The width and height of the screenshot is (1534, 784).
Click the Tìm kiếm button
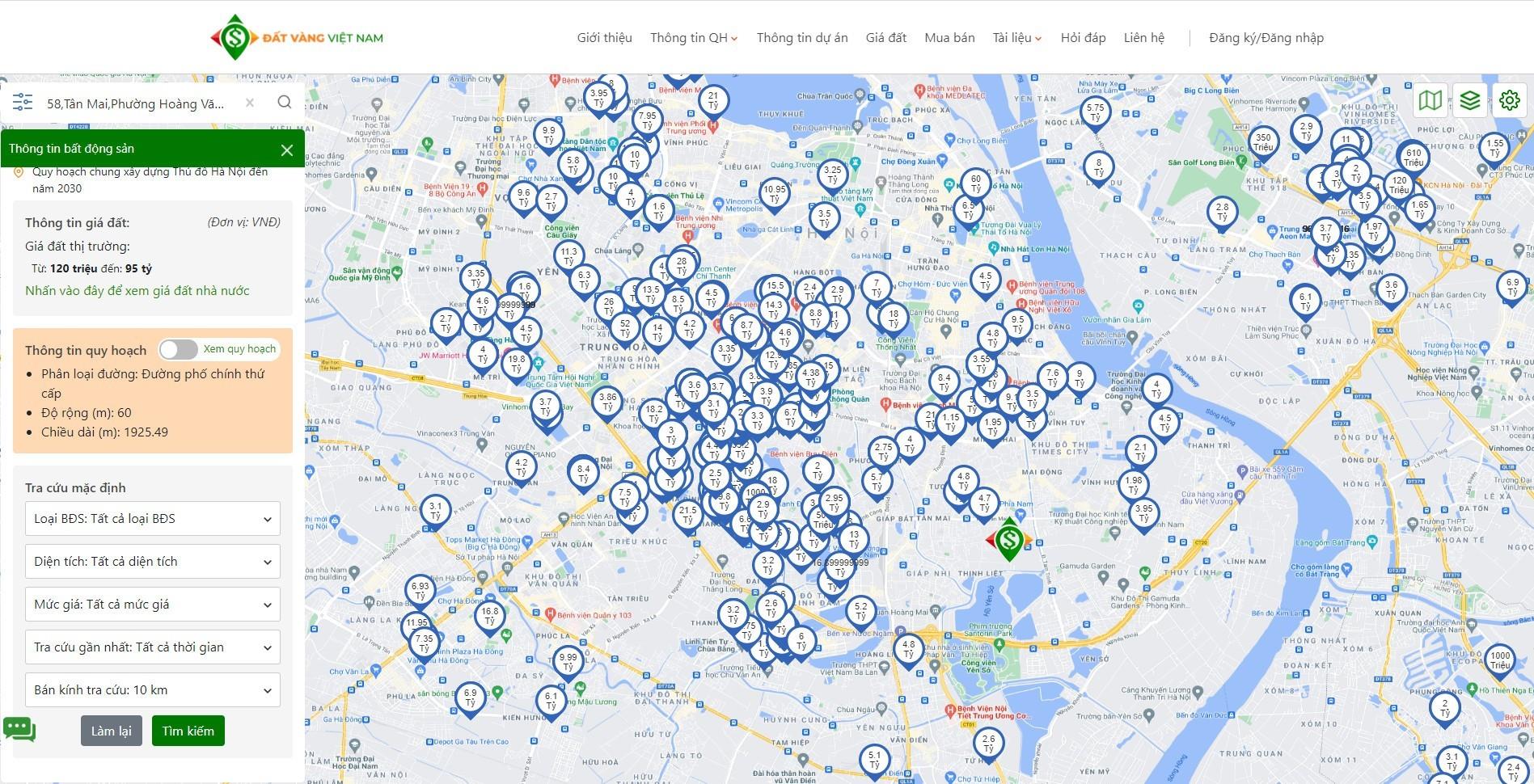[x=188, y=731]
